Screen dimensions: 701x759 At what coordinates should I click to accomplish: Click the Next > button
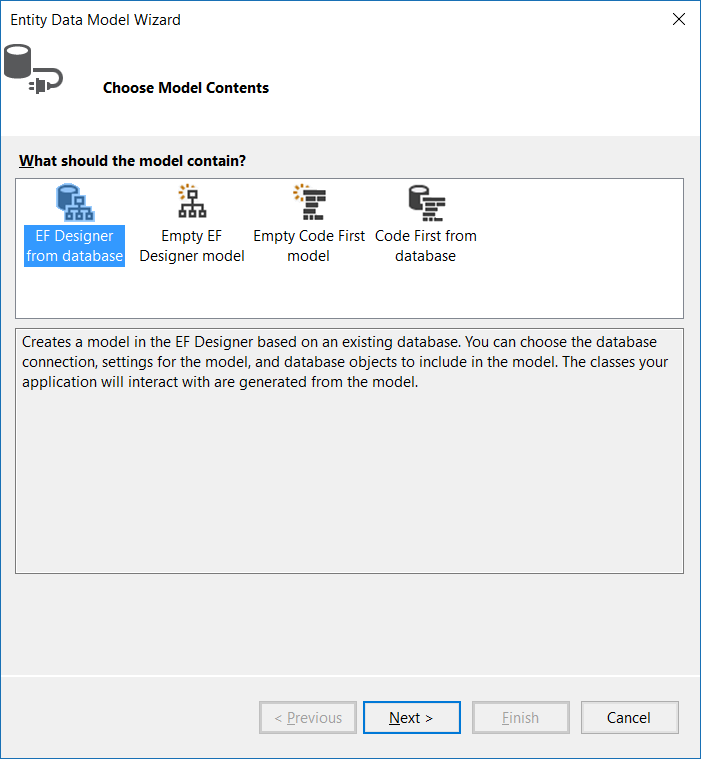(411, 717)
